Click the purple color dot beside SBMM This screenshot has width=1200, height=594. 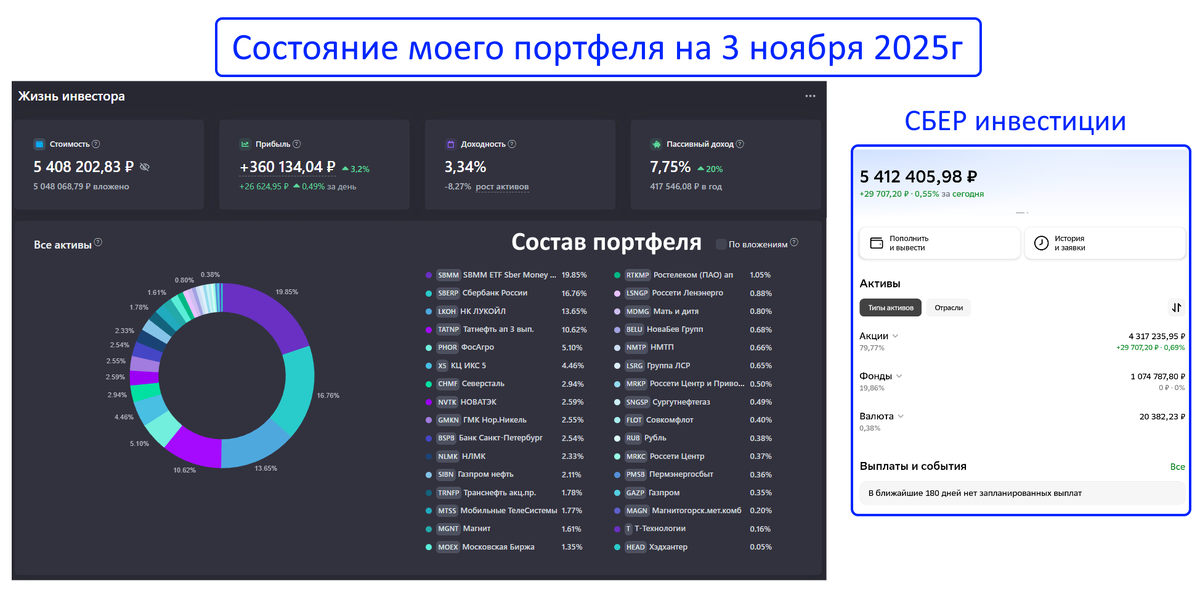(429, 275)
